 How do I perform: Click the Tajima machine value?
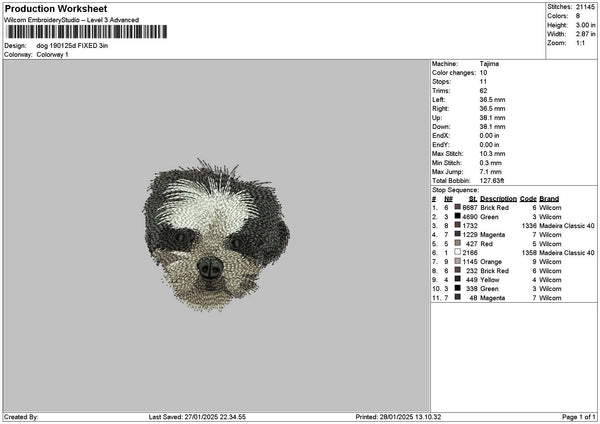pos(489,64)
